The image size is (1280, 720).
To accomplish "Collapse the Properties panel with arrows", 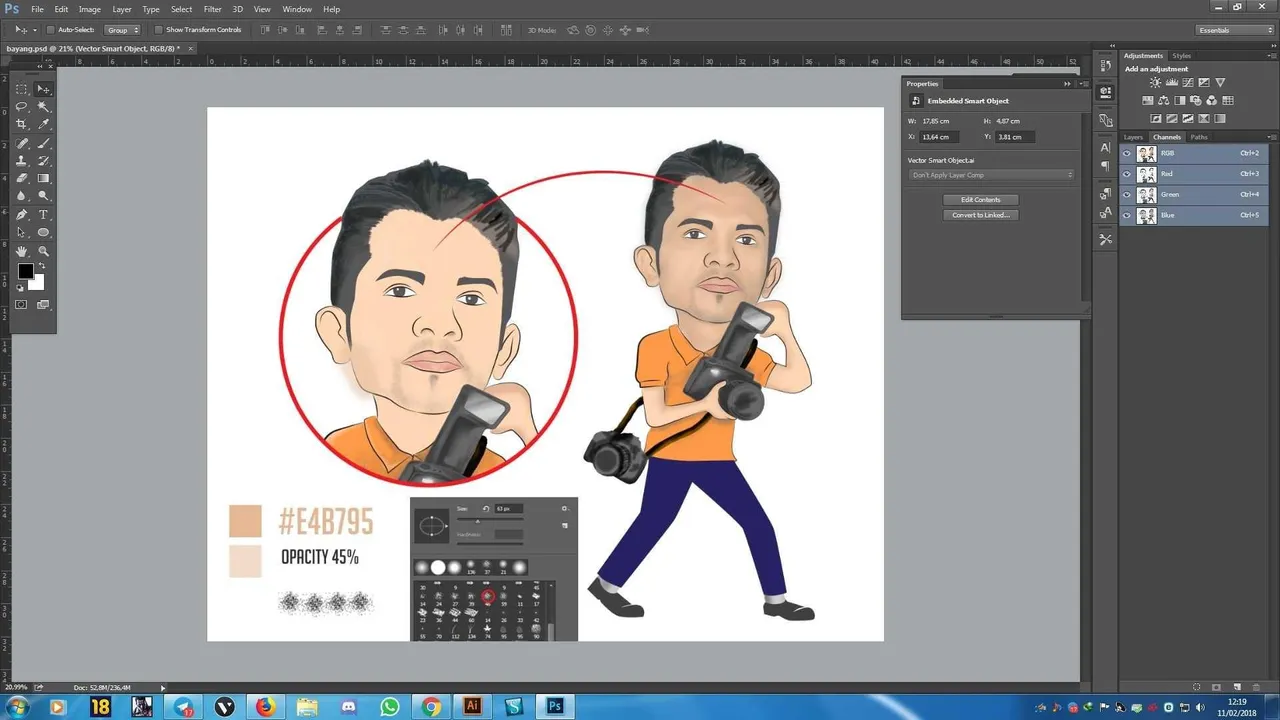I will [x=1067, y=84].
